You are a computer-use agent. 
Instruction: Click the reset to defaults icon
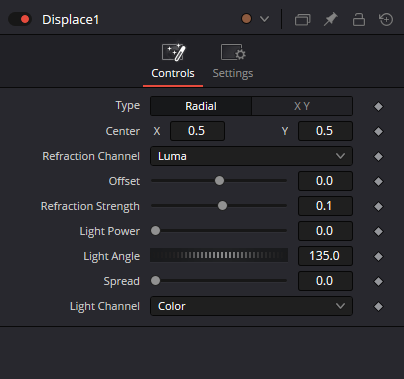click(386, 19)
